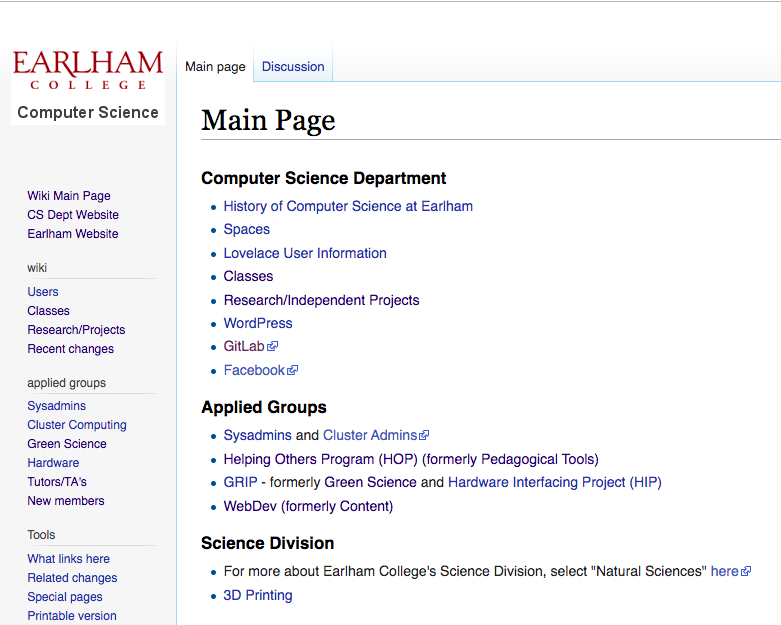Click external-link icon after 'here' link
Screen dimensions: 781x625
point(746,572)
